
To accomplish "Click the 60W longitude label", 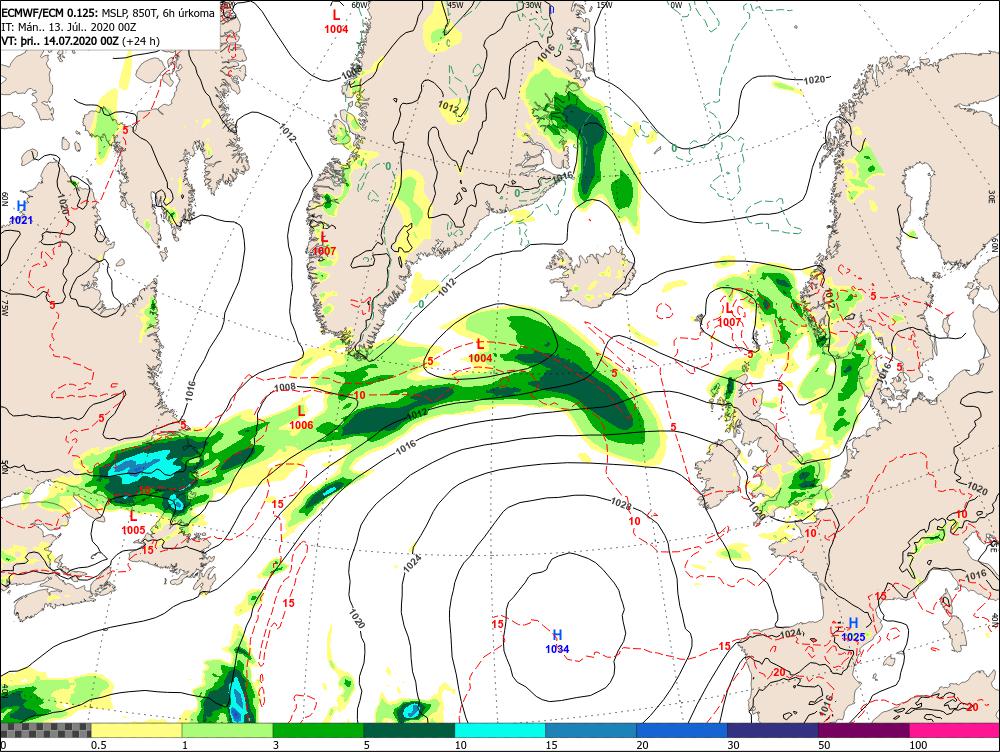I will (360, 4).
